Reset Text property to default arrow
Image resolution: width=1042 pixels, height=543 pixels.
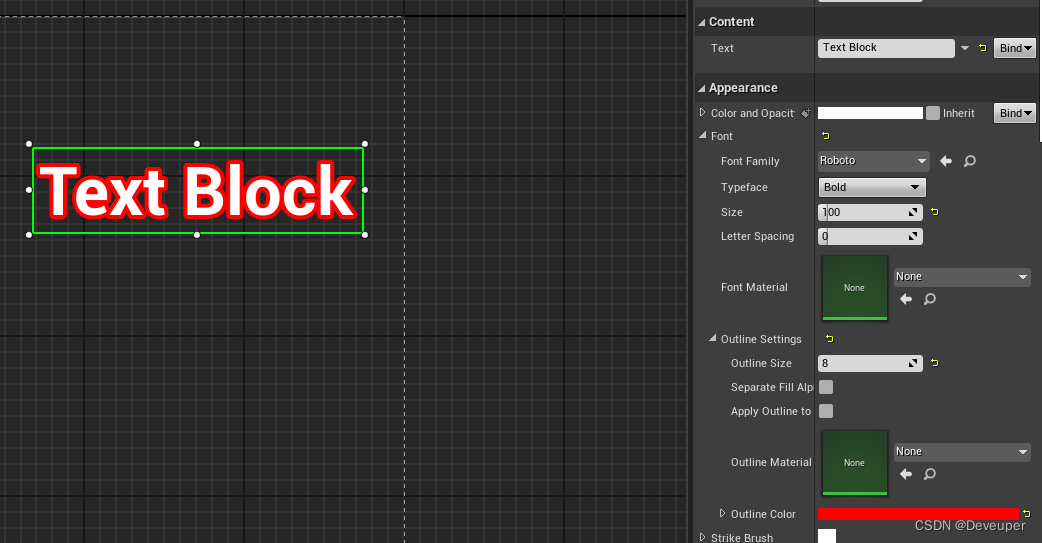(983, 48)
